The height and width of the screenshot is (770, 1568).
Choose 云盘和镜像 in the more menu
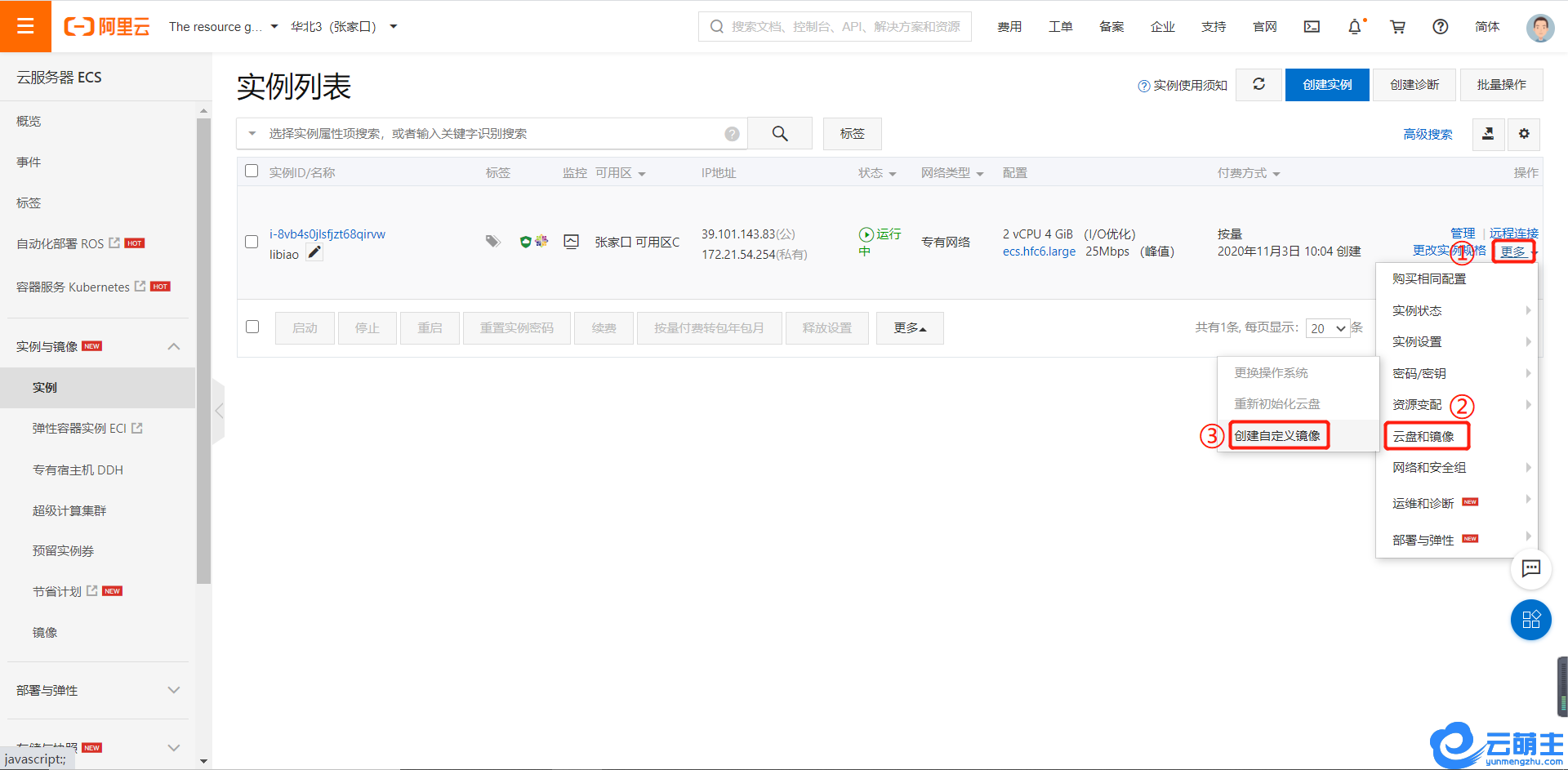[x=1423, y=437]
